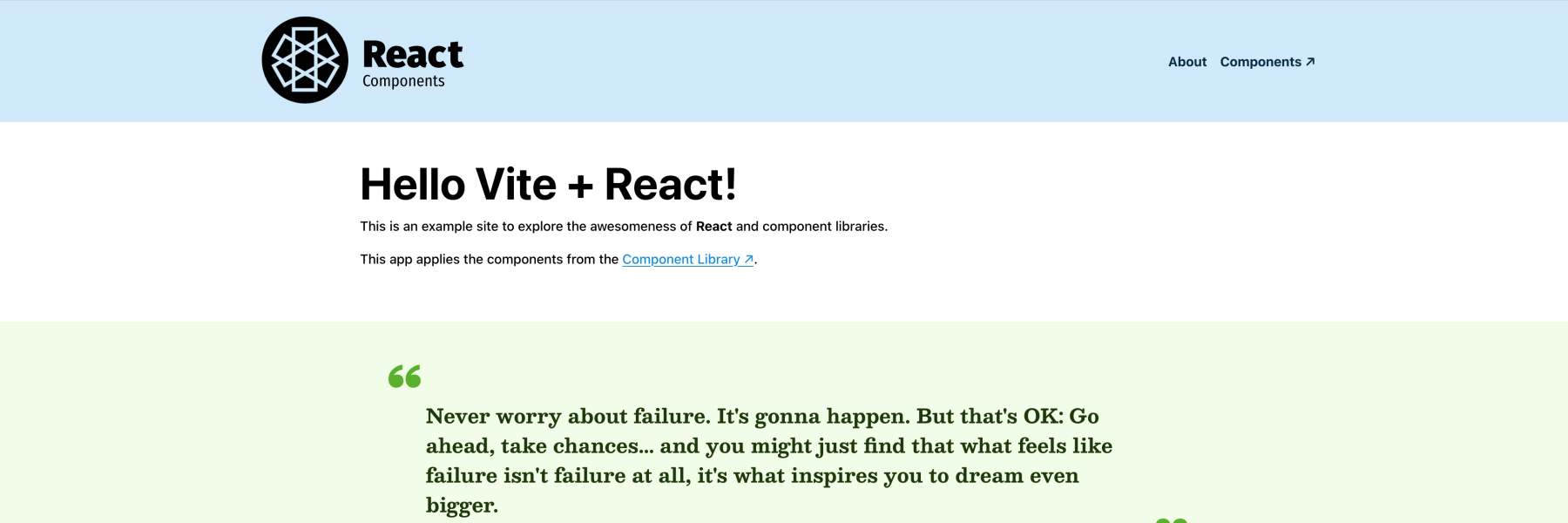1568x523 pixels.
Task: Click the quote line beginning failure isn't failure
Action: 753,475
